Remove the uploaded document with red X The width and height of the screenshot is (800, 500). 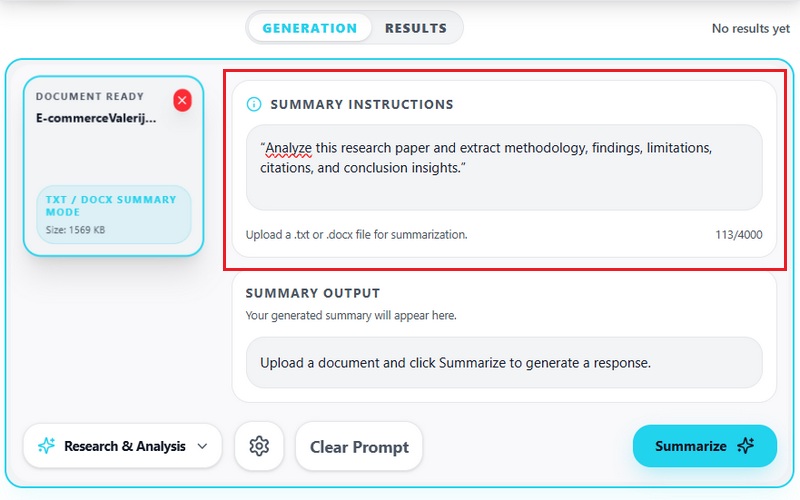[182, 100]
